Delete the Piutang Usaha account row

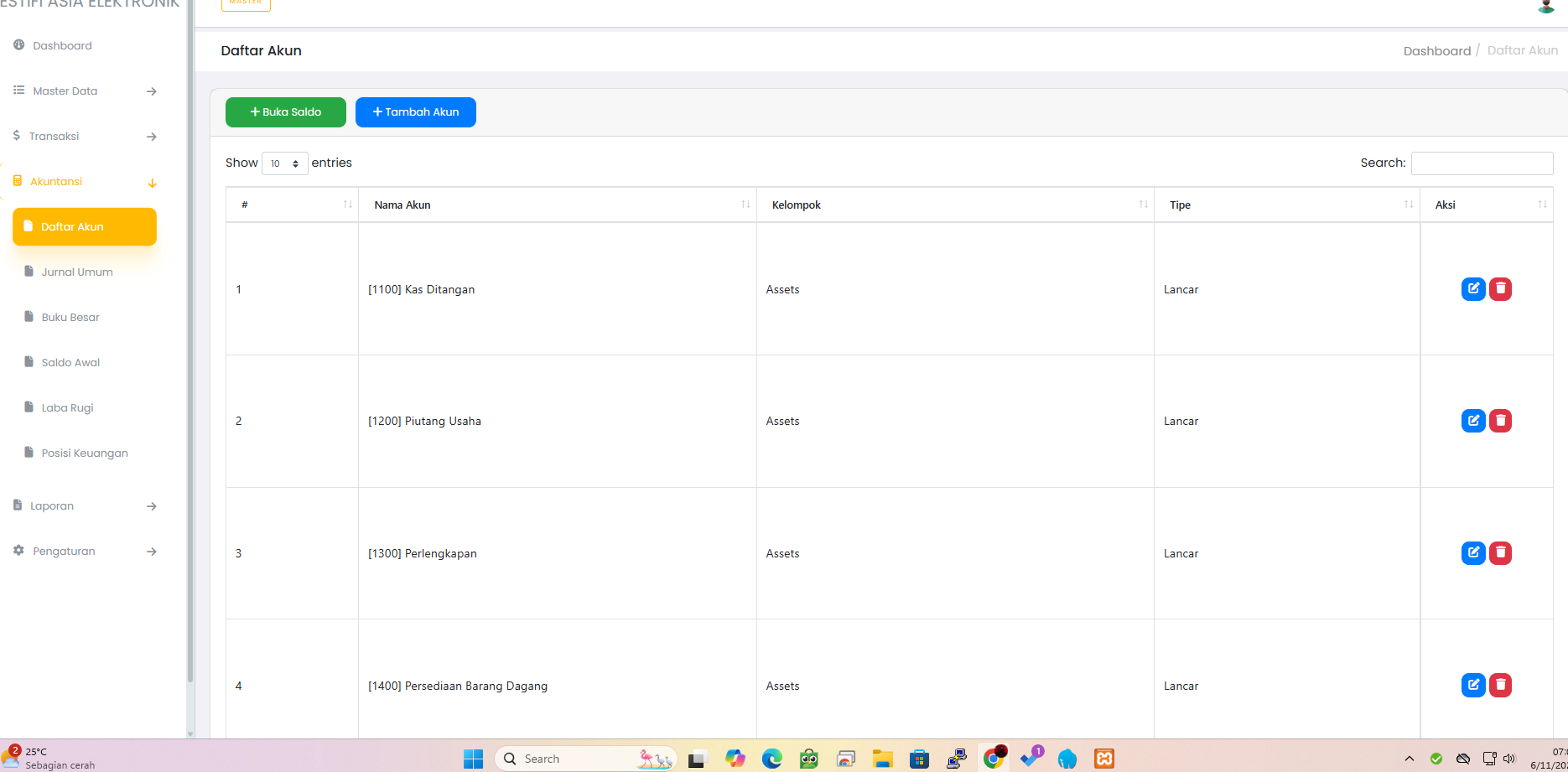click(x=1500, y=421)
